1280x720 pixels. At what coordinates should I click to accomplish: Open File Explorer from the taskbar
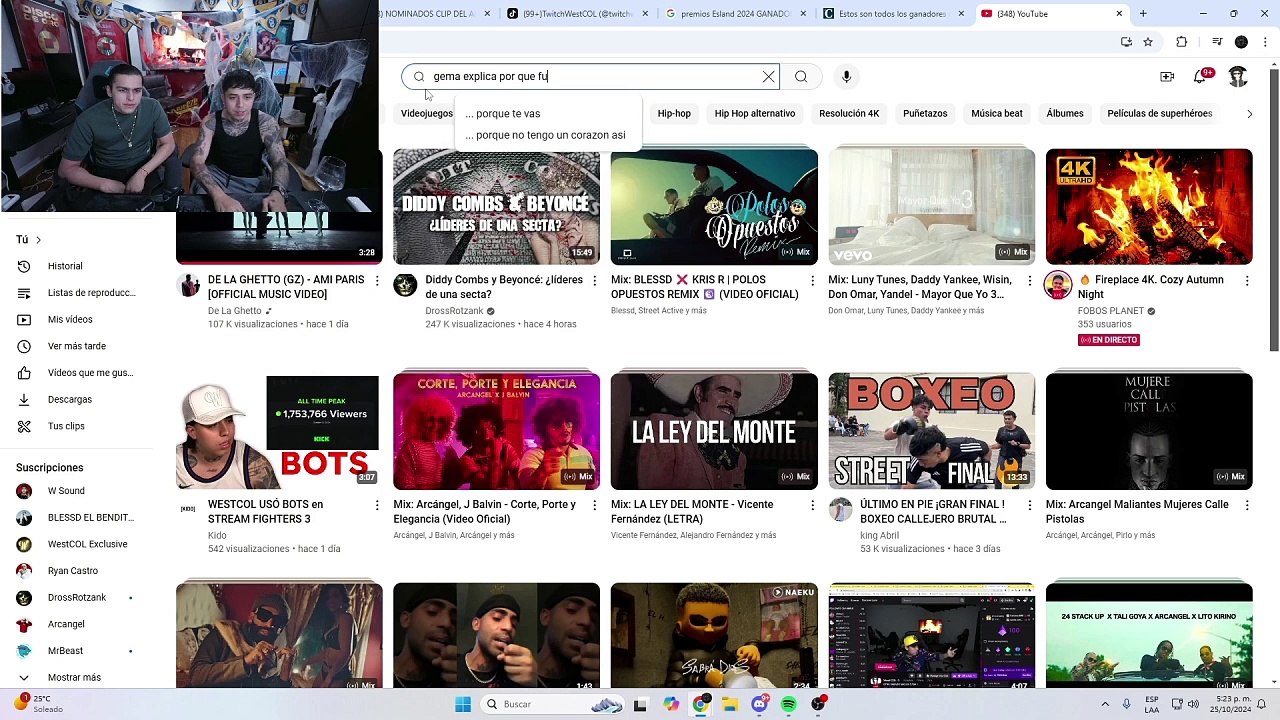[x=730, y=704]
